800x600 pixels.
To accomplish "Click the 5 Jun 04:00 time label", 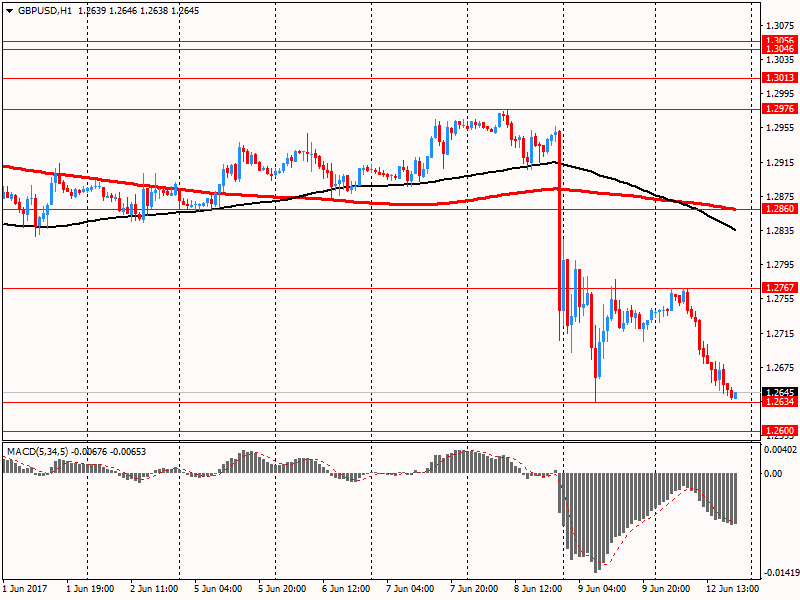I will point(218,589).
